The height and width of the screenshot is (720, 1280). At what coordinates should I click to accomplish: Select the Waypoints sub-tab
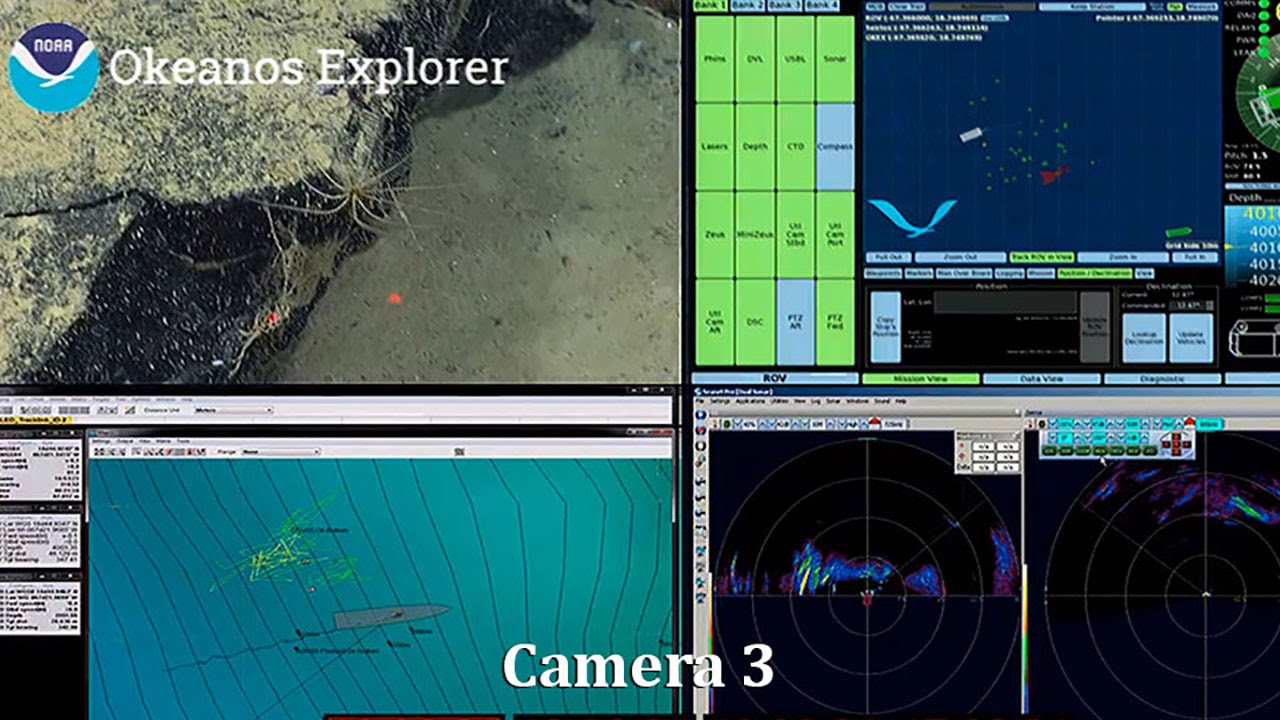[x=883, y=273]
